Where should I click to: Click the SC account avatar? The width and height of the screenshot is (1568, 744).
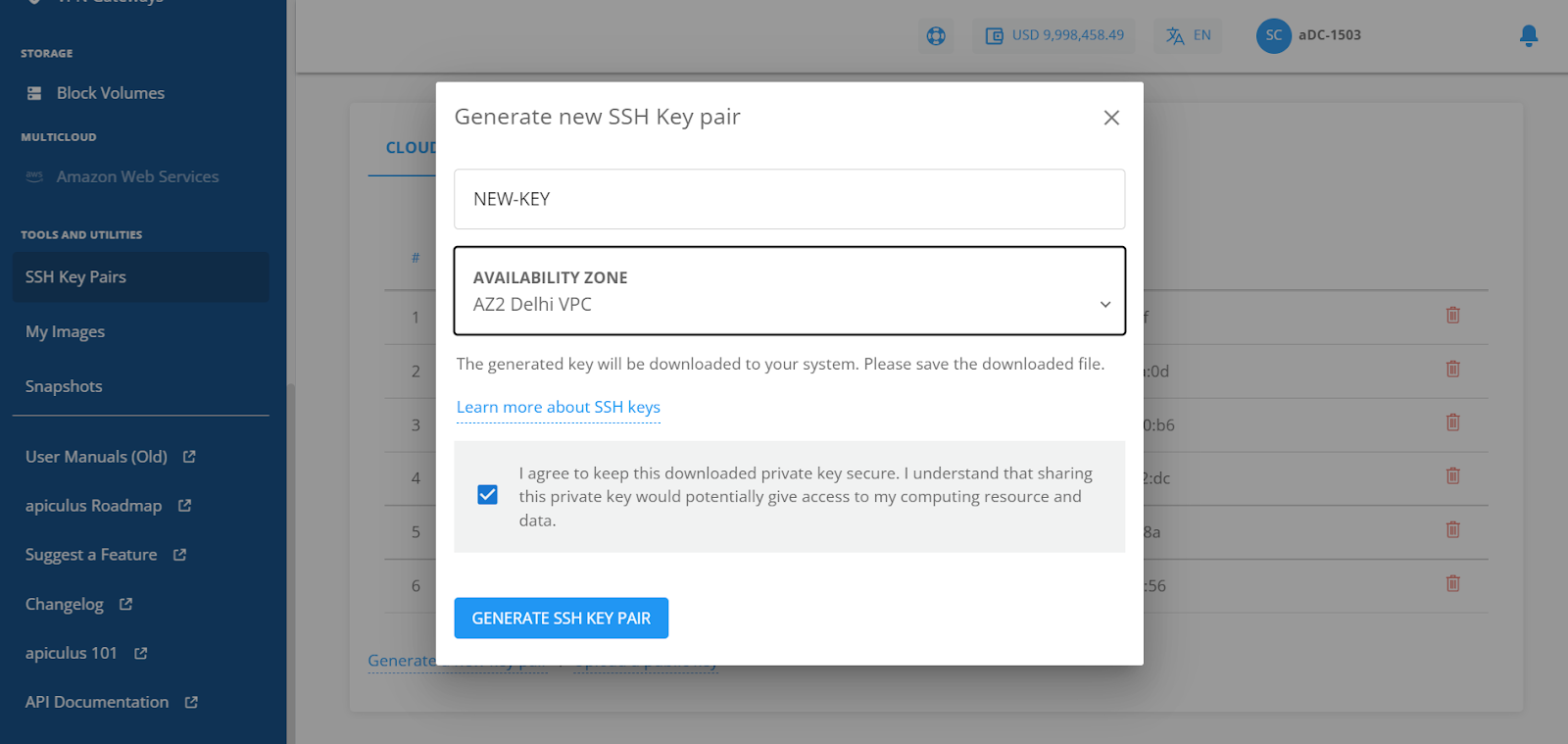[x=1272, y=35]
